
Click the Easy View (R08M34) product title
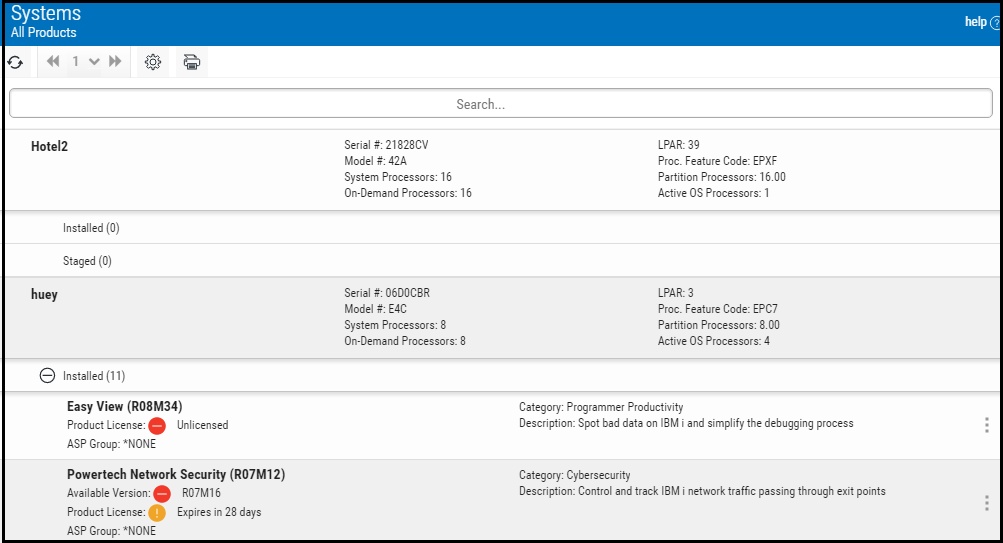124,407
